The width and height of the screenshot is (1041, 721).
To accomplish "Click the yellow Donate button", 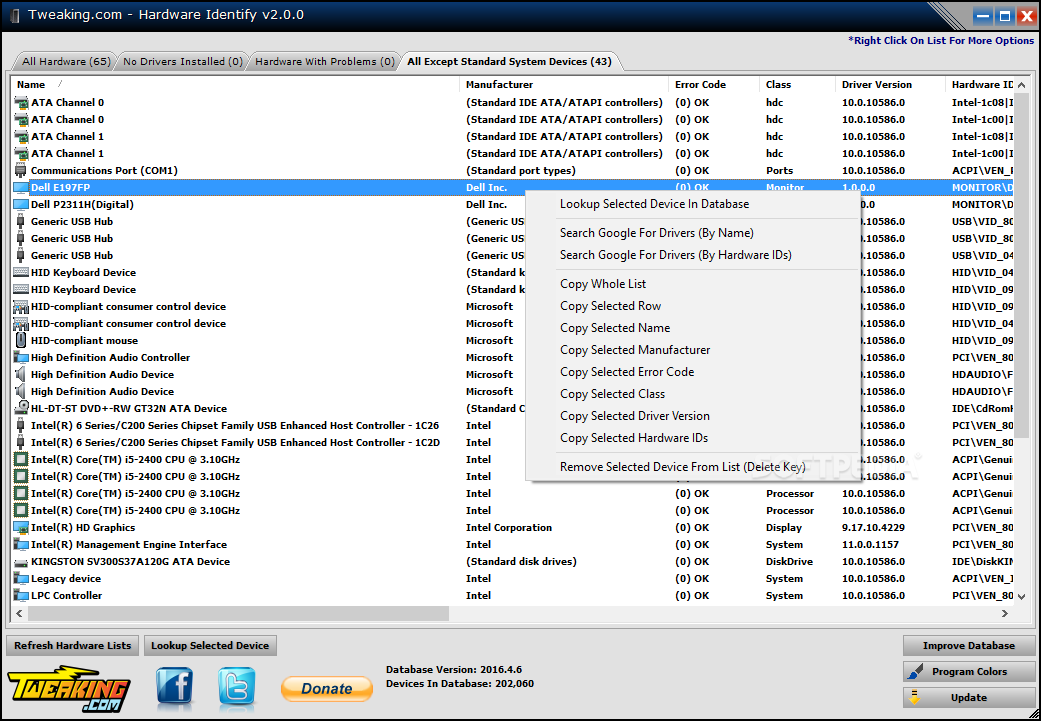I will click(327, 688).
